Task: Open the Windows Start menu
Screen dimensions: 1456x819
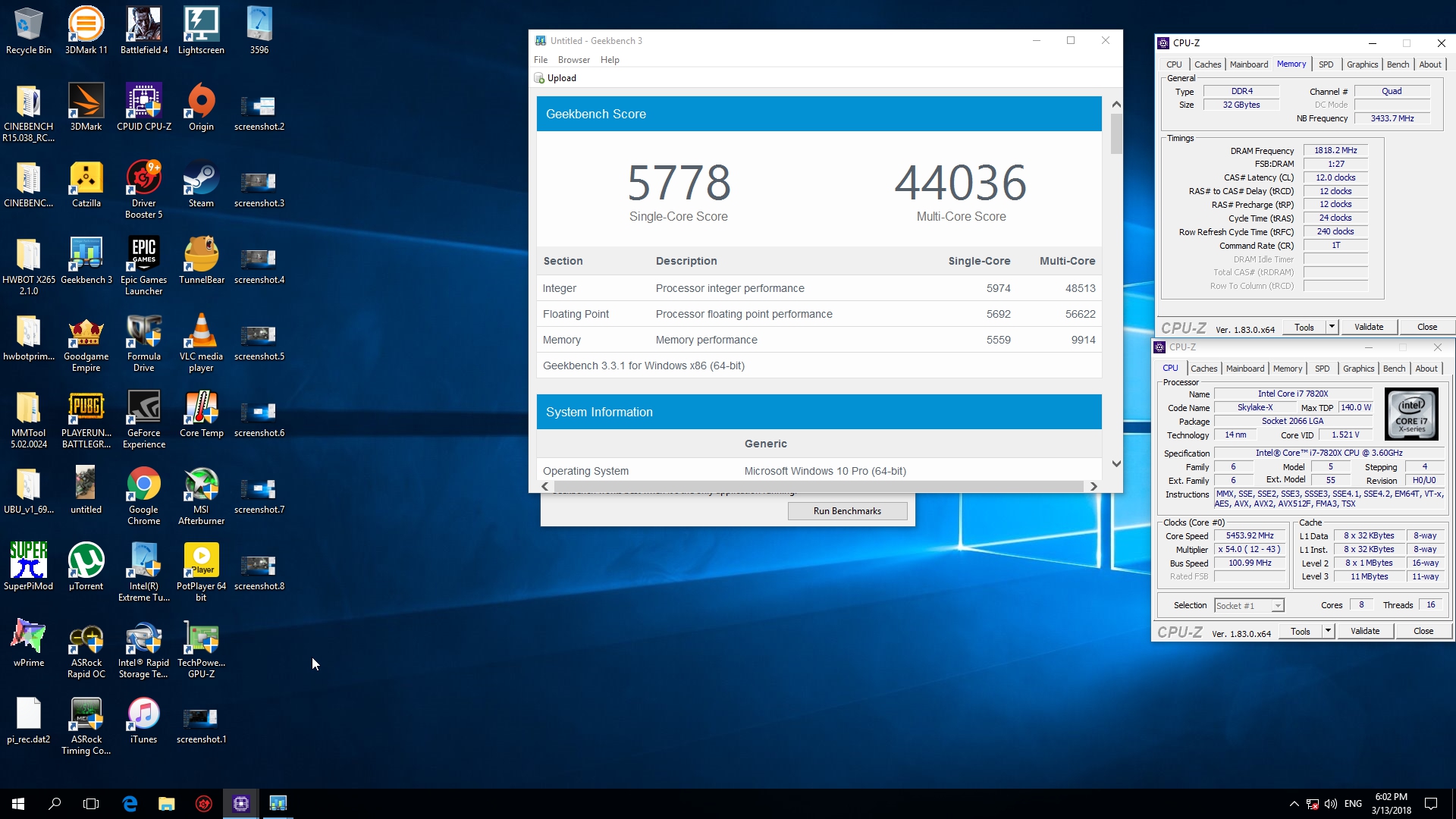Action: 18,804
